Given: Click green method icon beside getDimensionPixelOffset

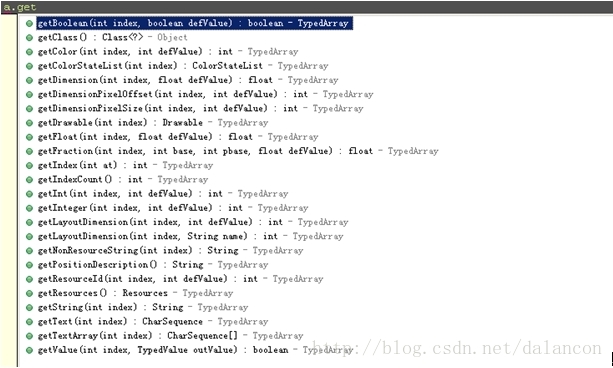Looking at the screenshot, I should coord(29,94).
